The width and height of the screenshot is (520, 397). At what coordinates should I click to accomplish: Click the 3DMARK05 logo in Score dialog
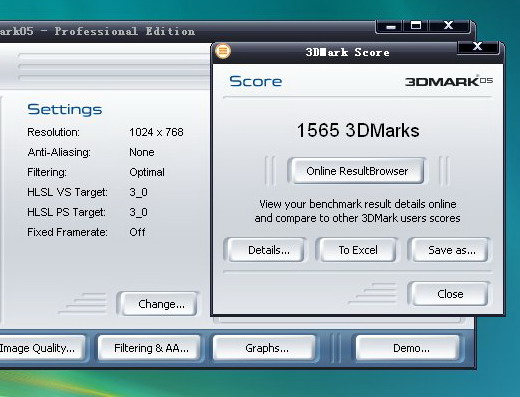point(449,81)
